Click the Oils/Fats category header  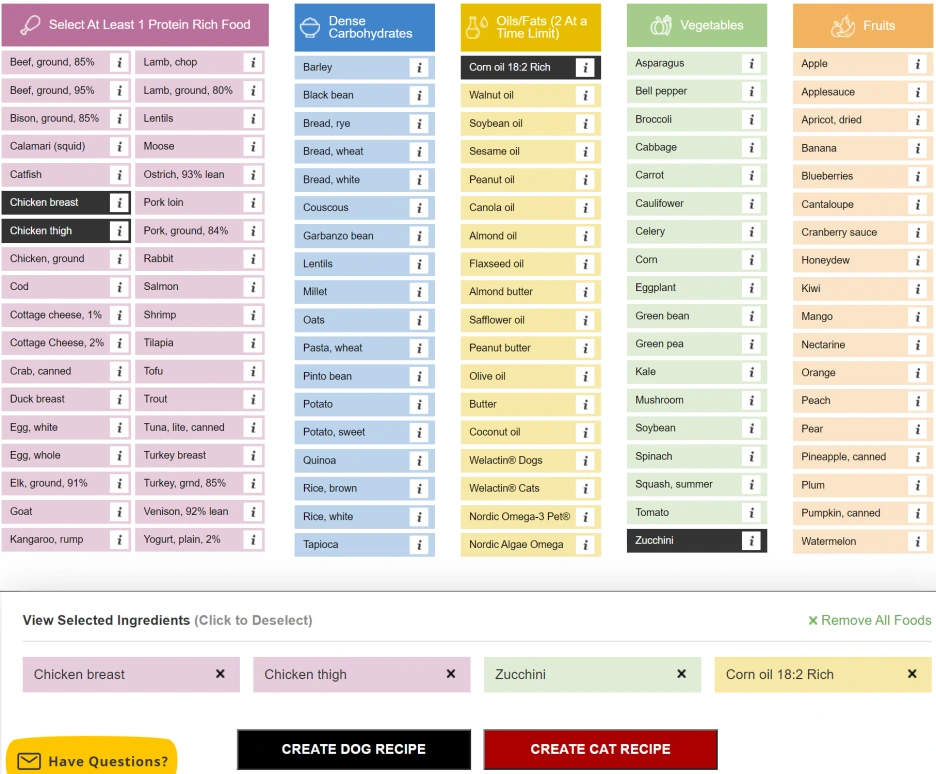click(x=531, y=27)
